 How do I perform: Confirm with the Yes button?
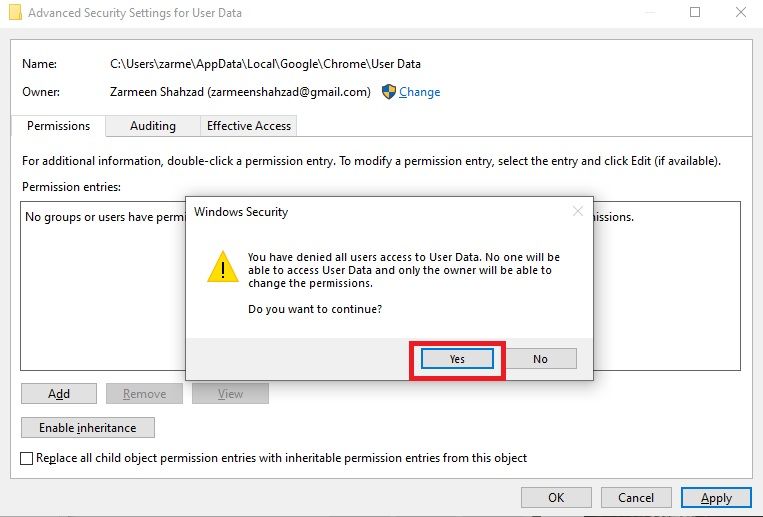(457, 359)
